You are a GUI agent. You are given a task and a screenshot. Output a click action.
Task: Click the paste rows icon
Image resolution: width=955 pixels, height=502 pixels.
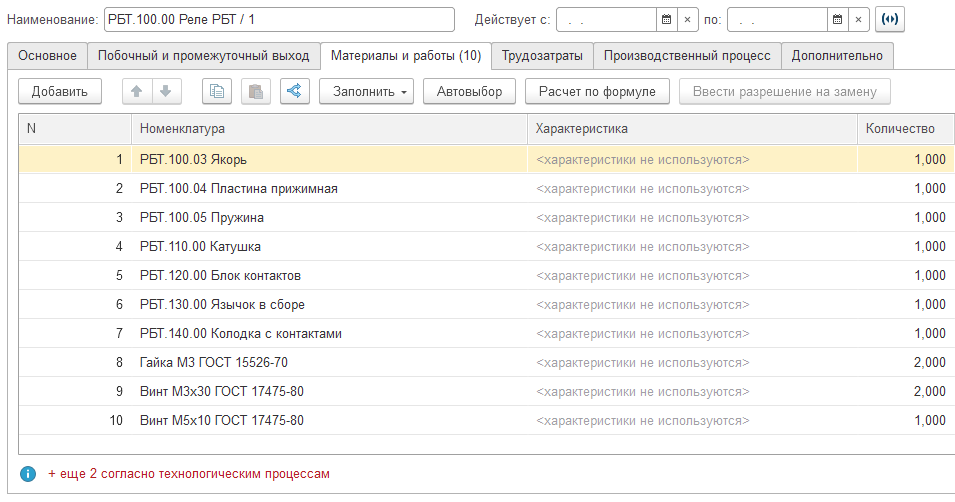[255, 92]
